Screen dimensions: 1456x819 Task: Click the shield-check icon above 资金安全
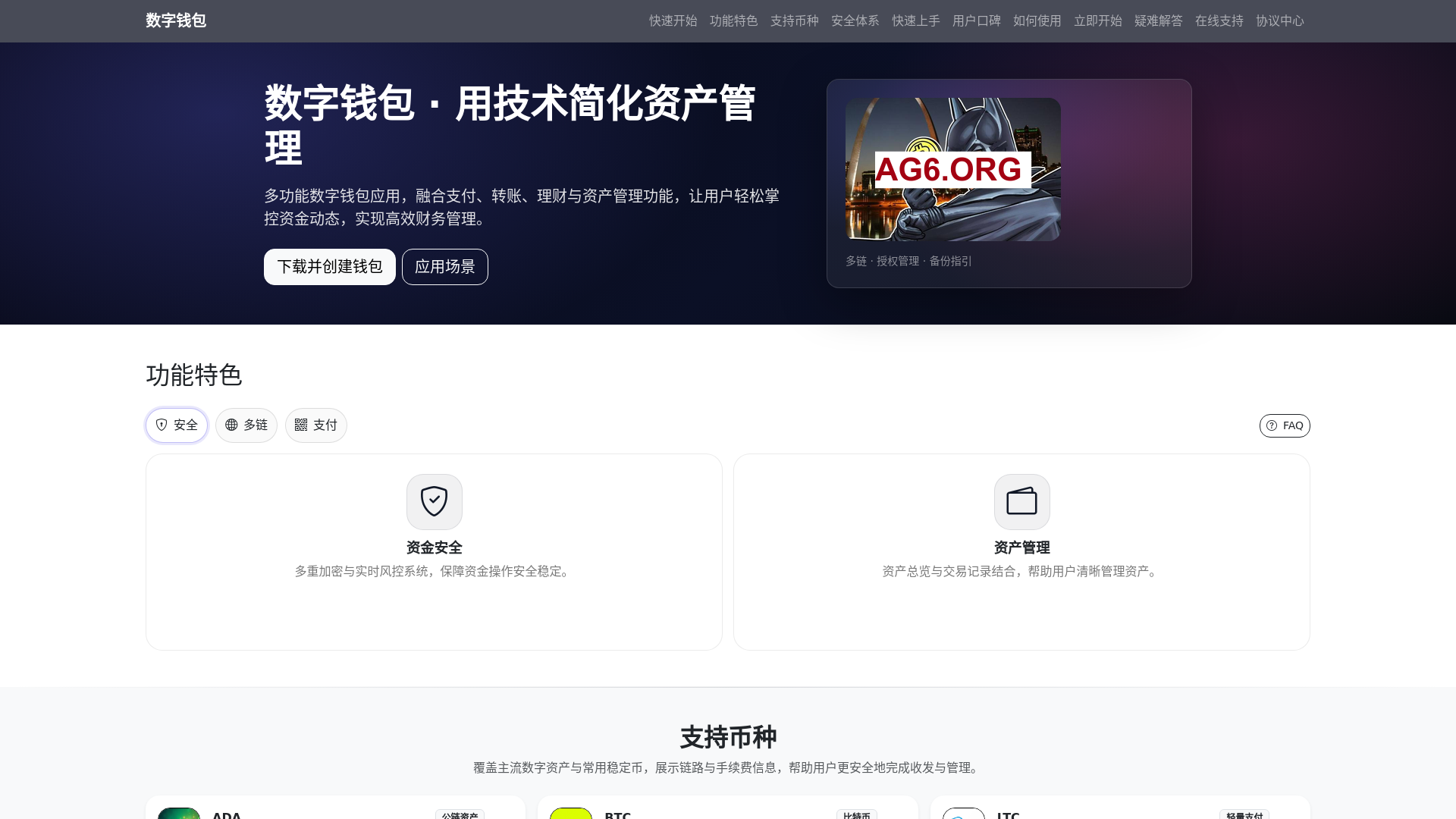[435, 502]
